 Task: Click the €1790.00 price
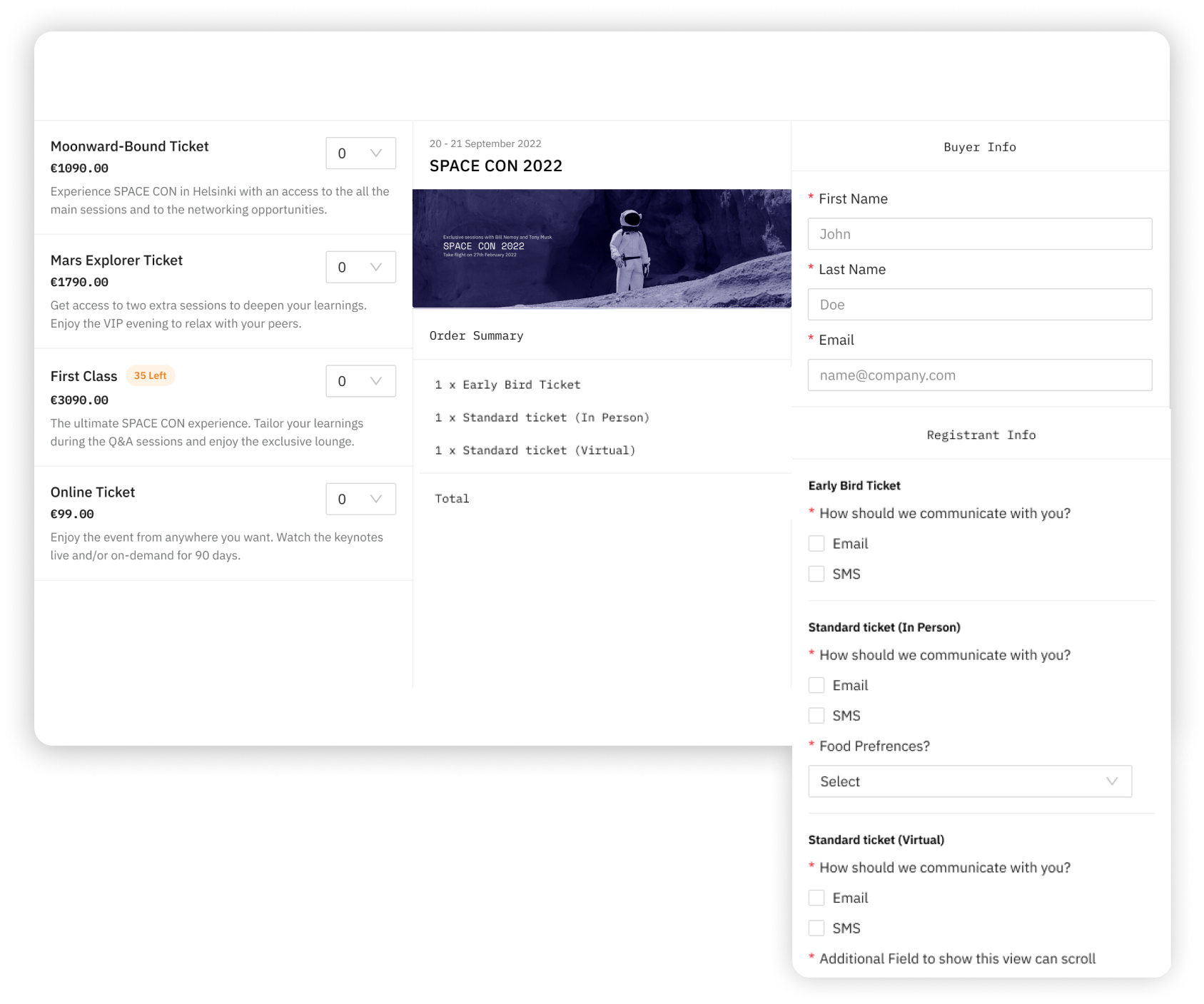click(x=79, y=282)
